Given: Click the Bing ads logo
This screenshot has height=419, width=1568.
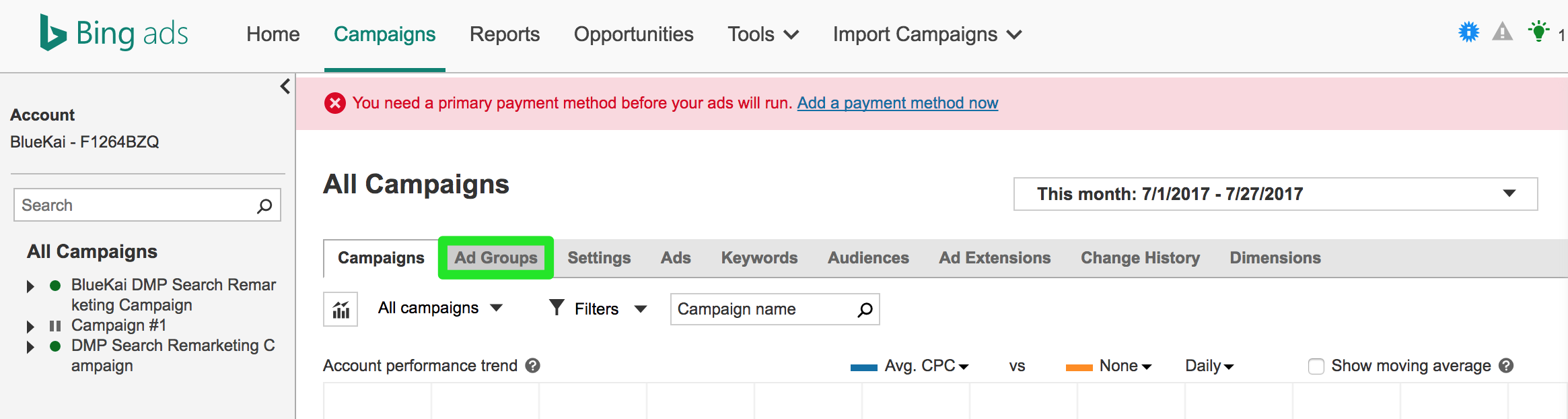Looking at the screenshot, I should click(114, 33).
